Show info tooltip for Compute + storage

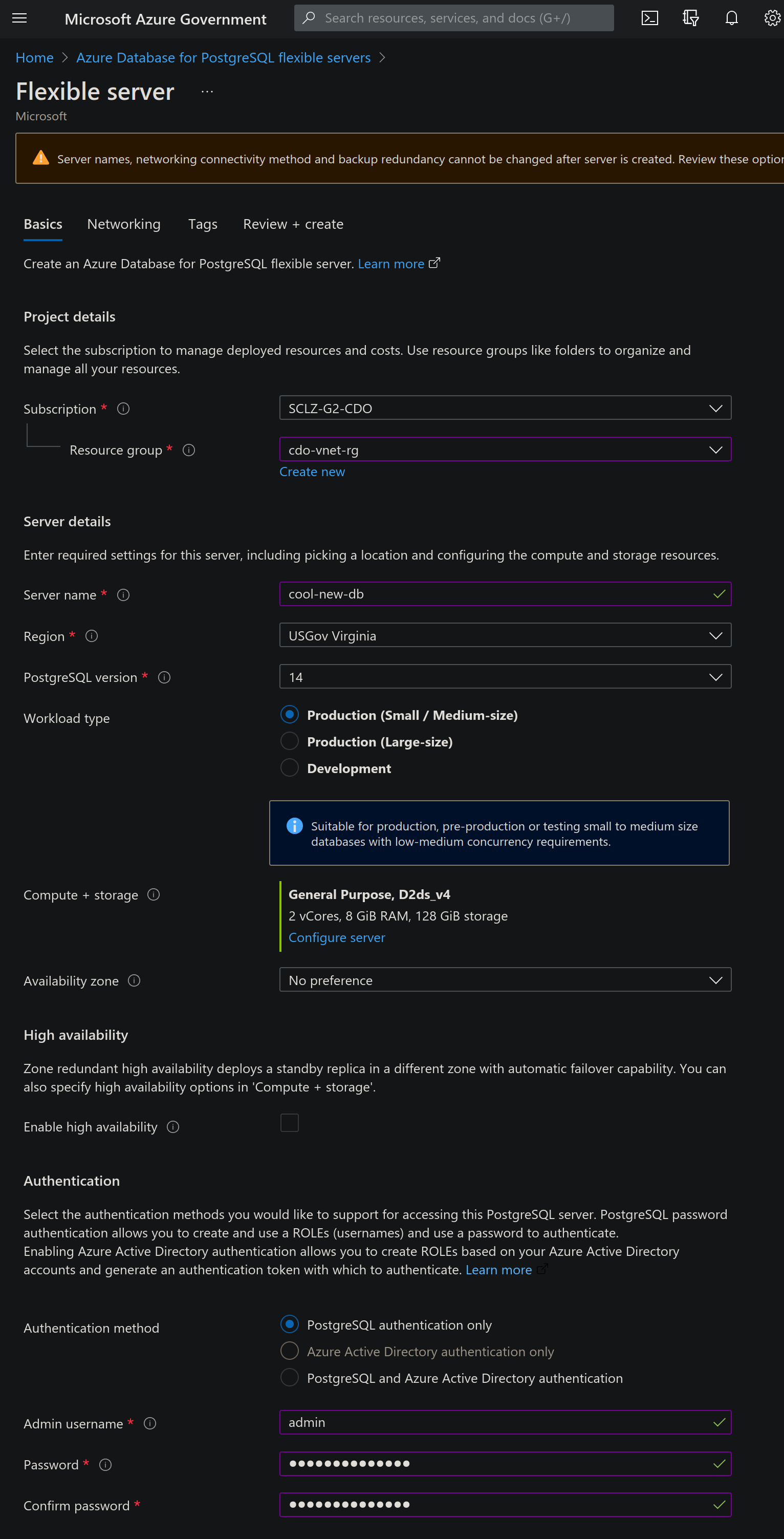coord(154,894)
